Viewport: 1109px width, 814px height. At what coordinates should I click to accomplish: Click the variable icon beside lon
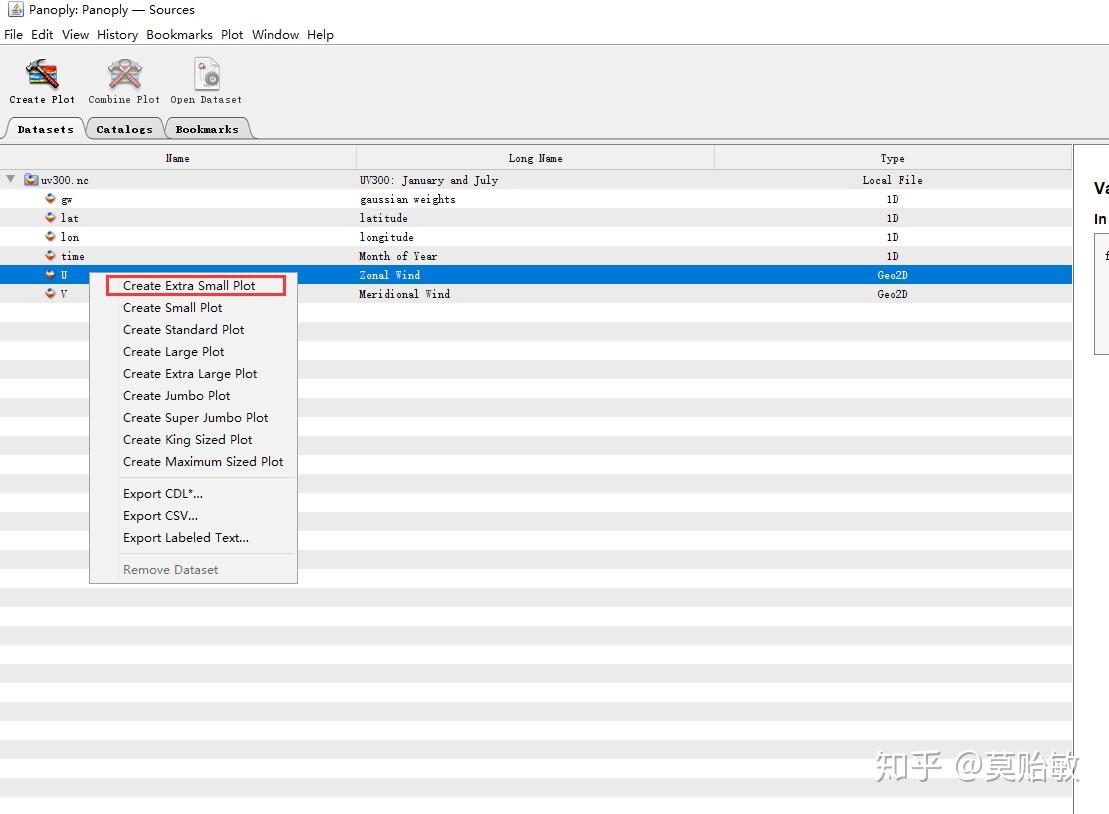click(x=49, y=237)
